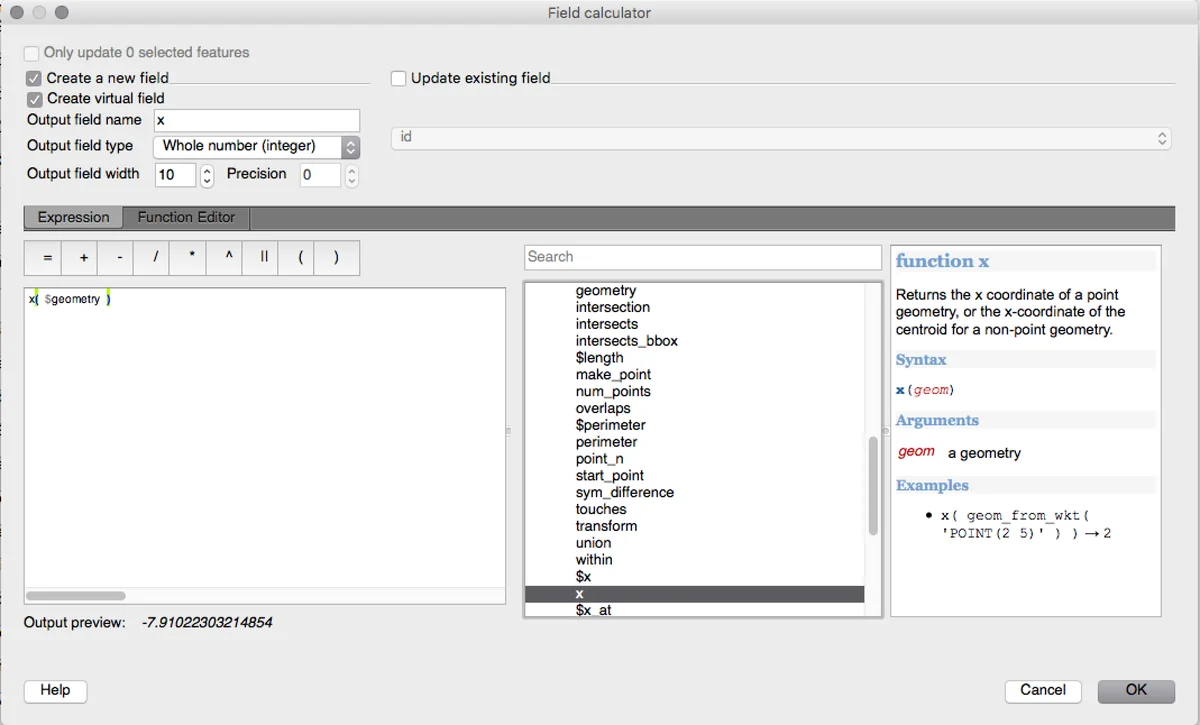Toggle the Create virtual field checkbox
Viewport: 1200px width, 725px height.
coord(35,99)
